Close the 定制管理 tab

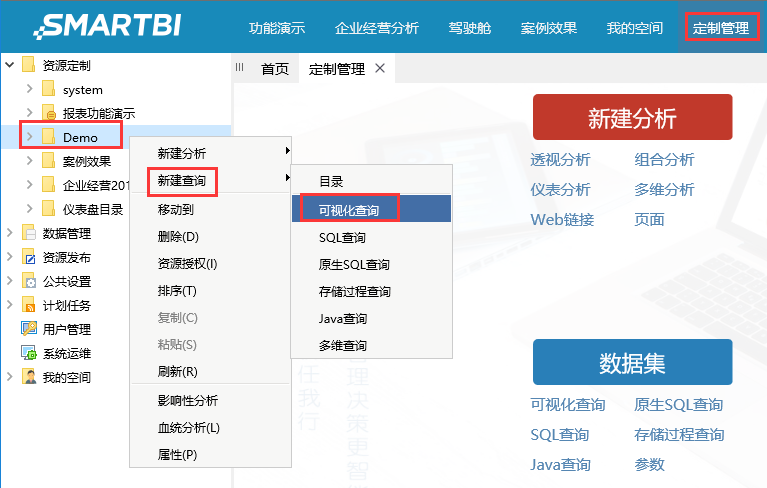tap(380, 68)
